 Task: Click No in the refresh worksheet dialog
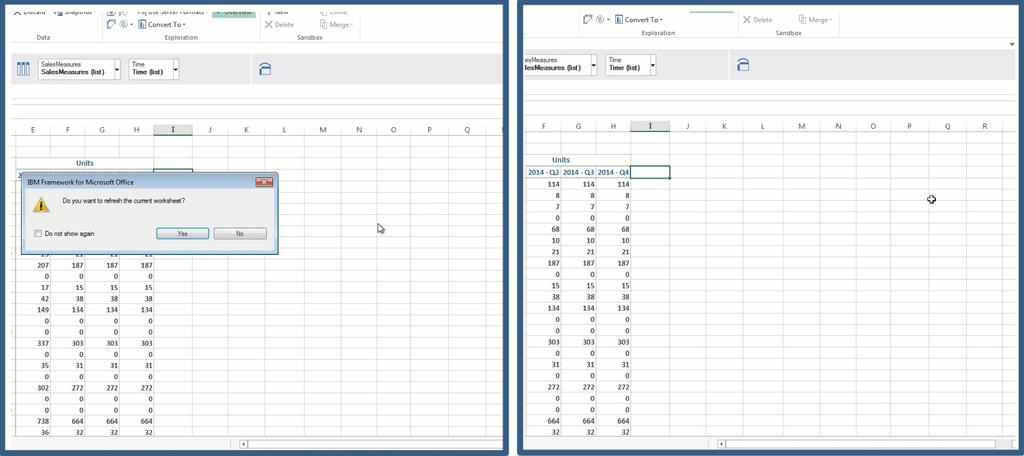[x=240, y=233]
